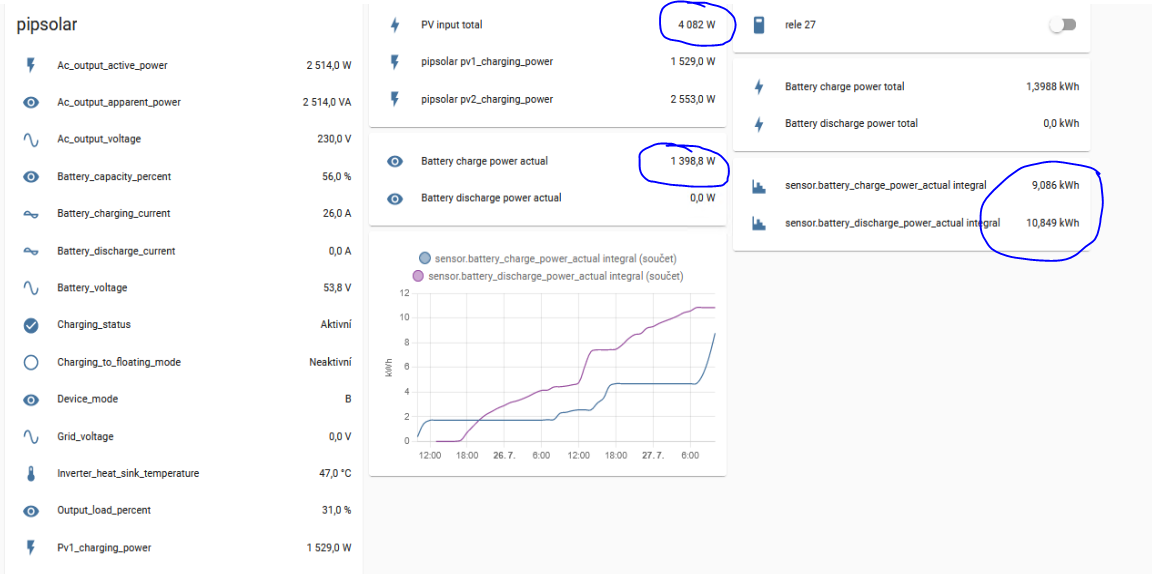Toggle the rele 27 switch

[1063, 25]
